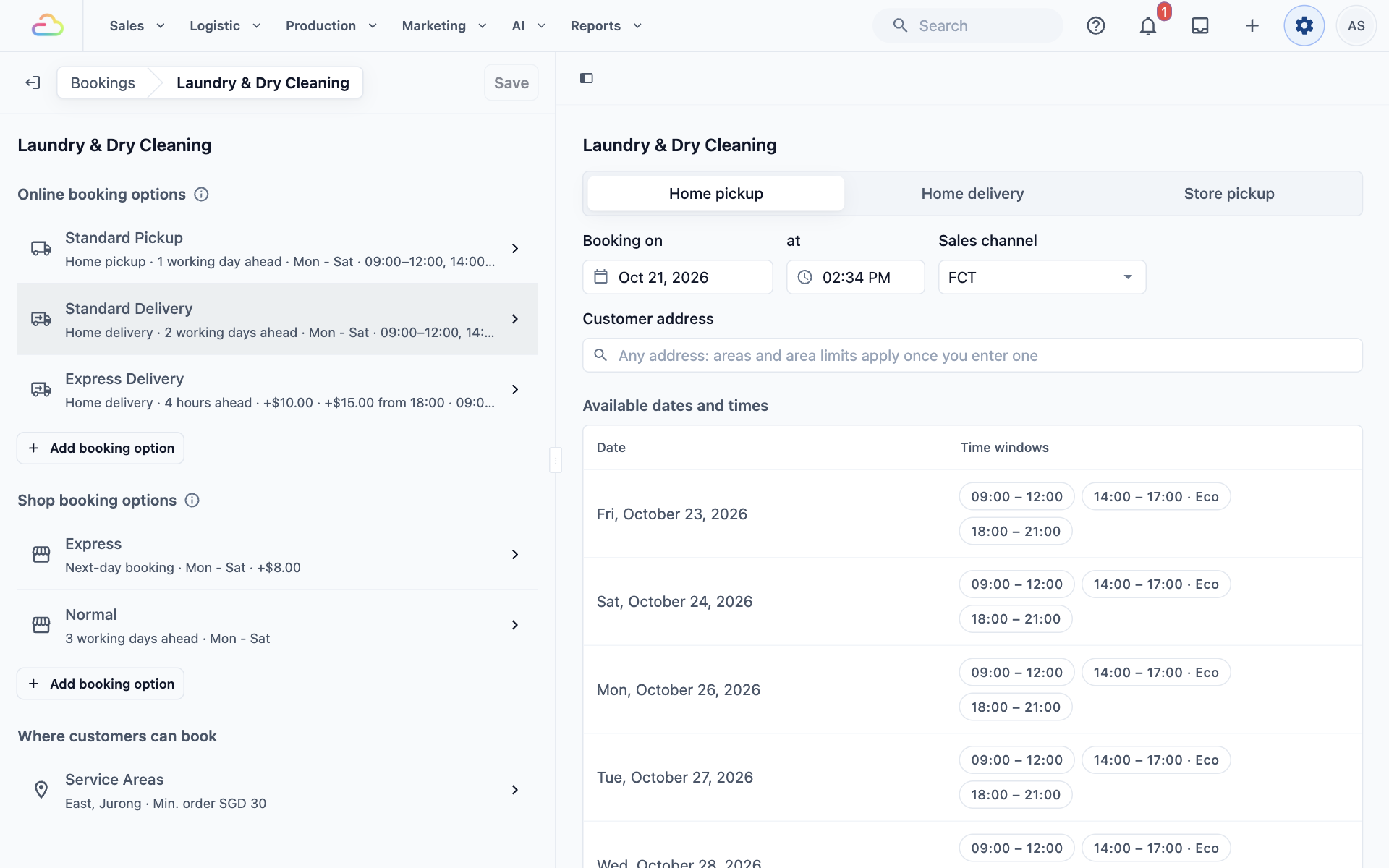Click the Customer address input
Screen dimensions: 1389x868
click(x=972, y=355)
